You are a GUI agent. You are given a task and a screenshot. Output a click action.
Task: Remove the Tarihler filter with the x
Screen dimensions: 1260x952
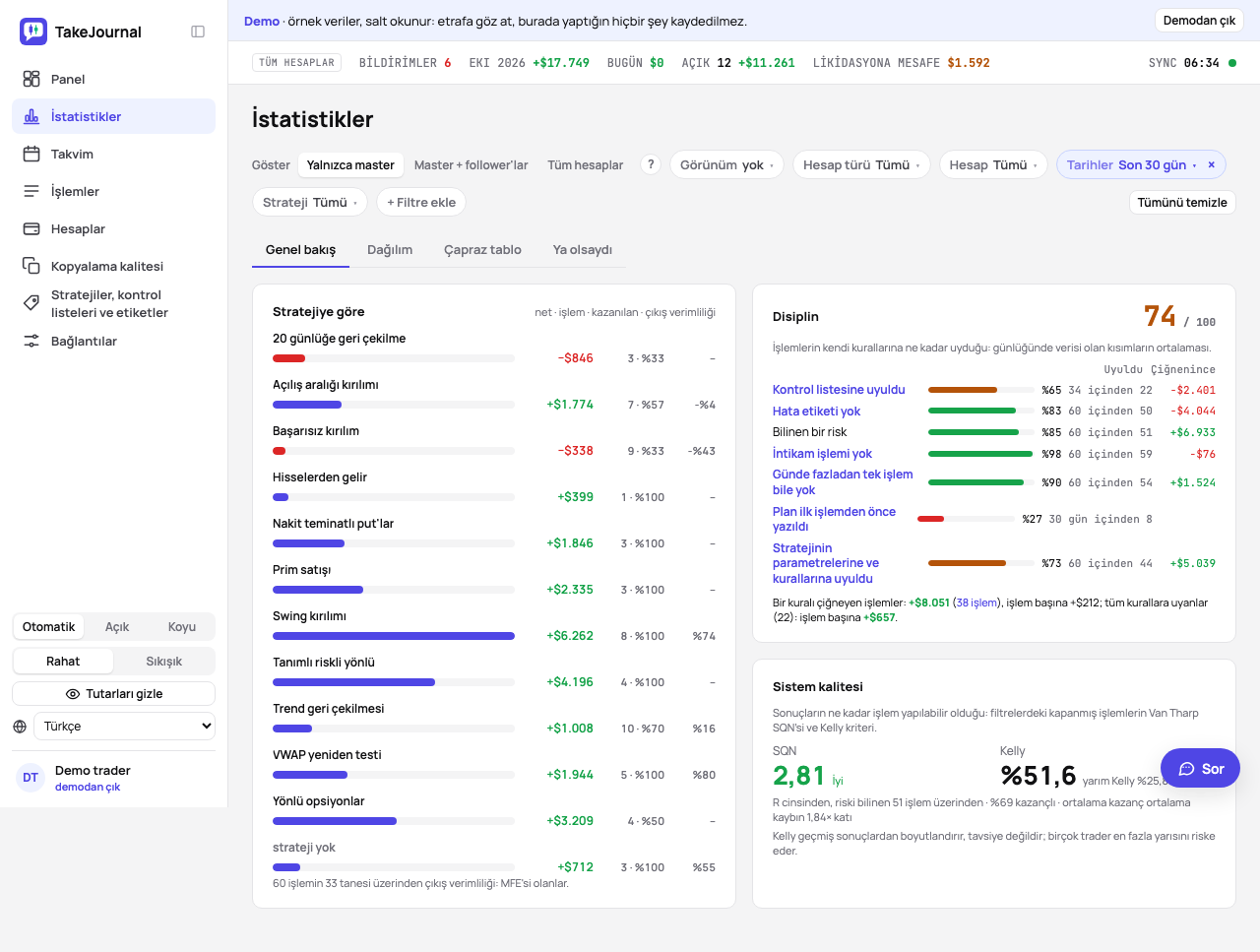(1212, 164)
